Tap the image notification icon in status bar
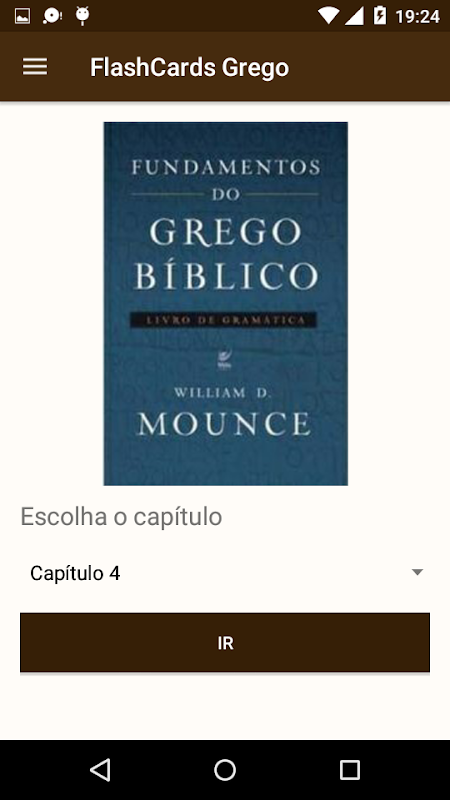 22,16
